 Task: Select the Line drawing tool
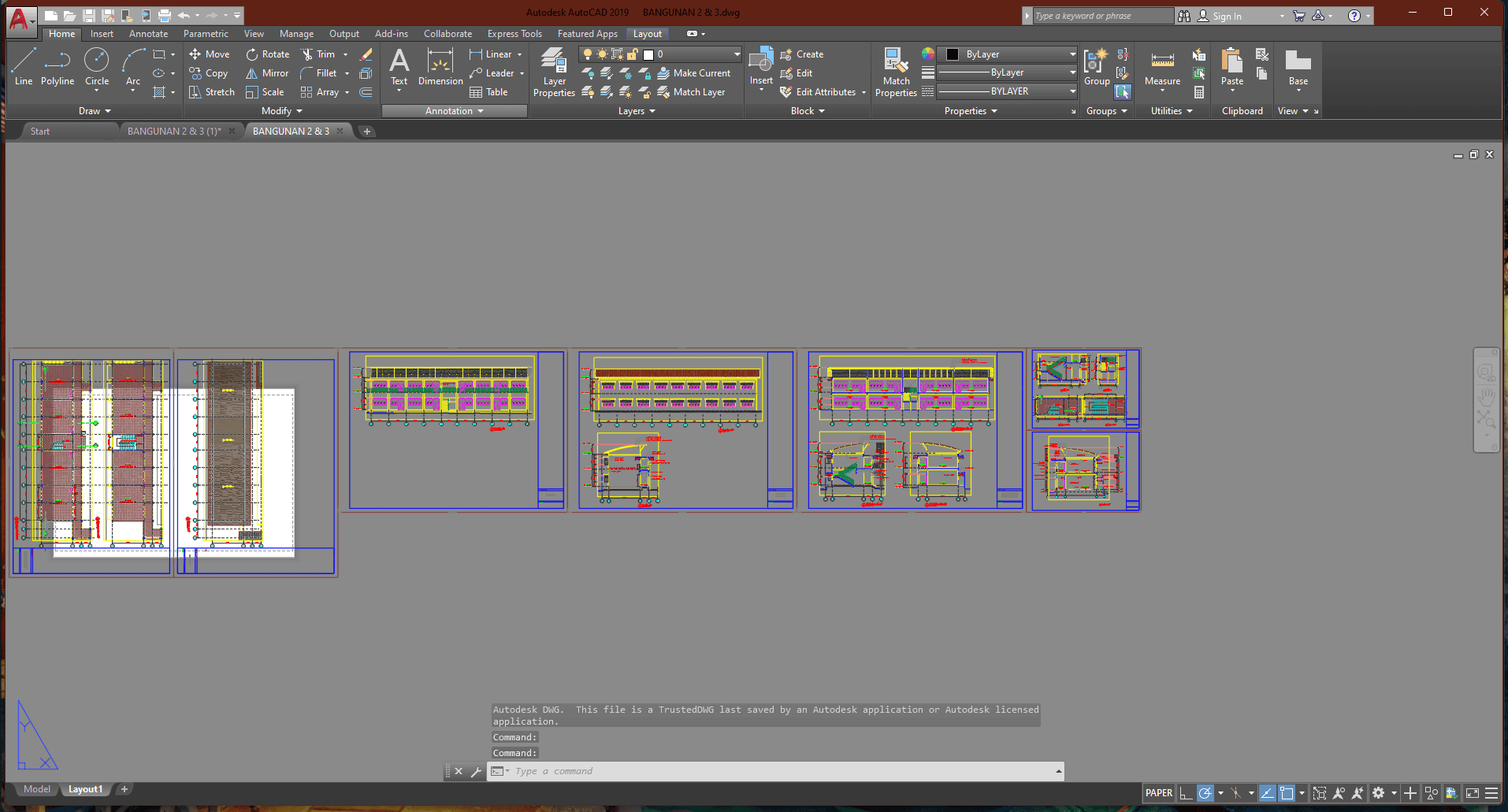point(24,66)
